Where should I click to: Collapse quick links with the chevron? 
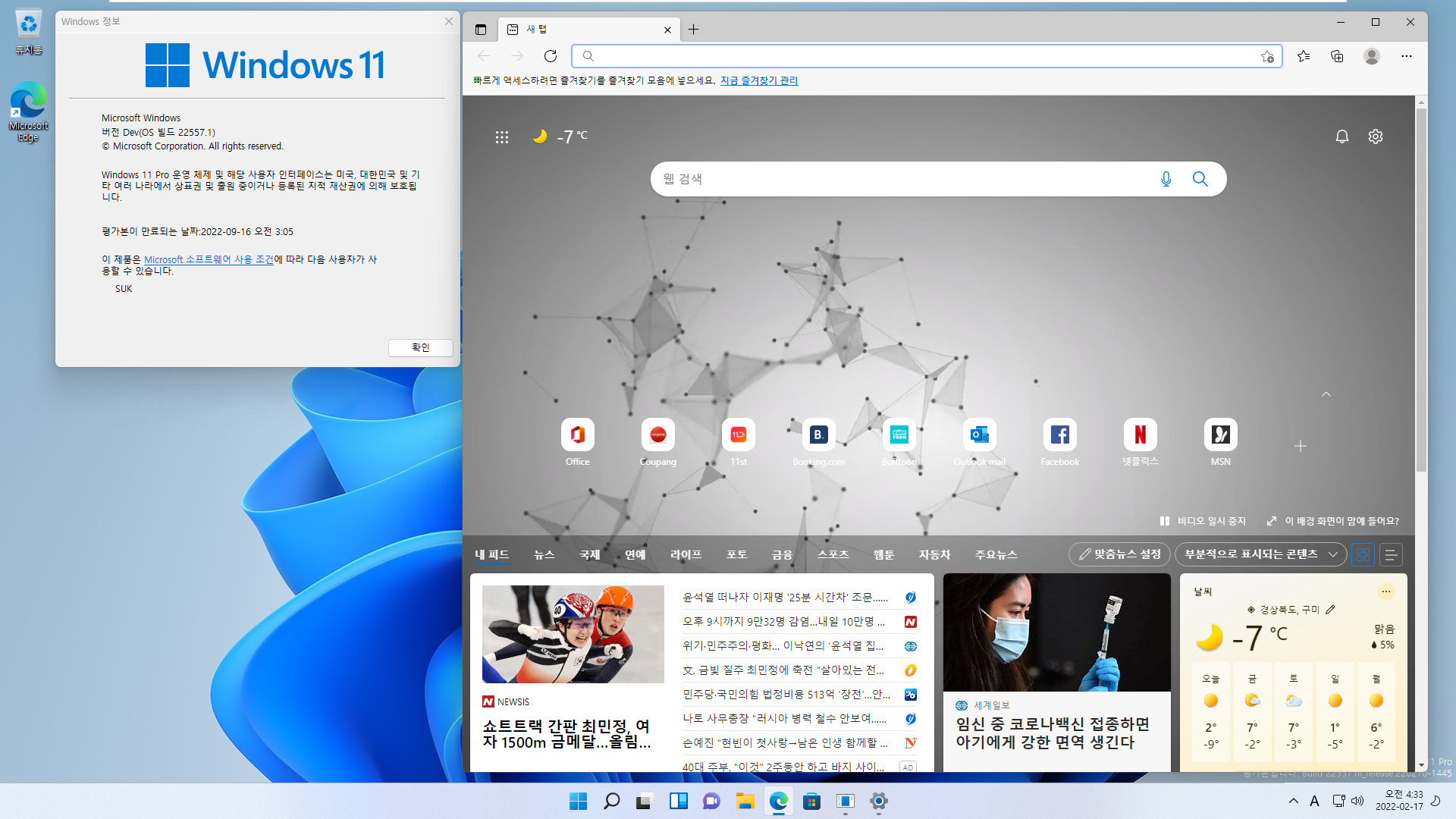1326,394
